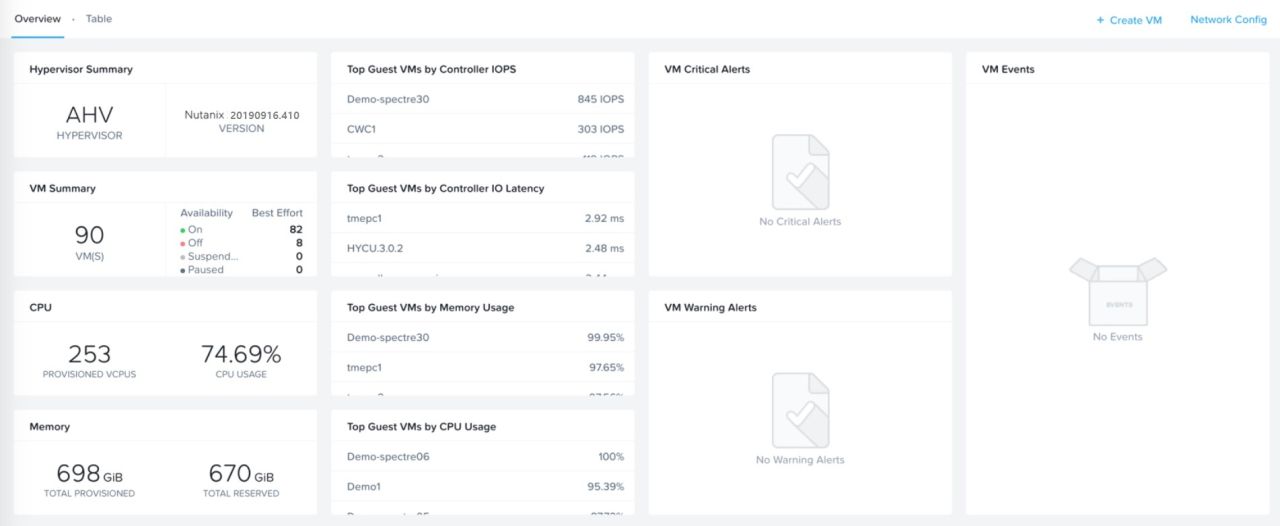
Task: Select the Overview tab
Action: 37,19
